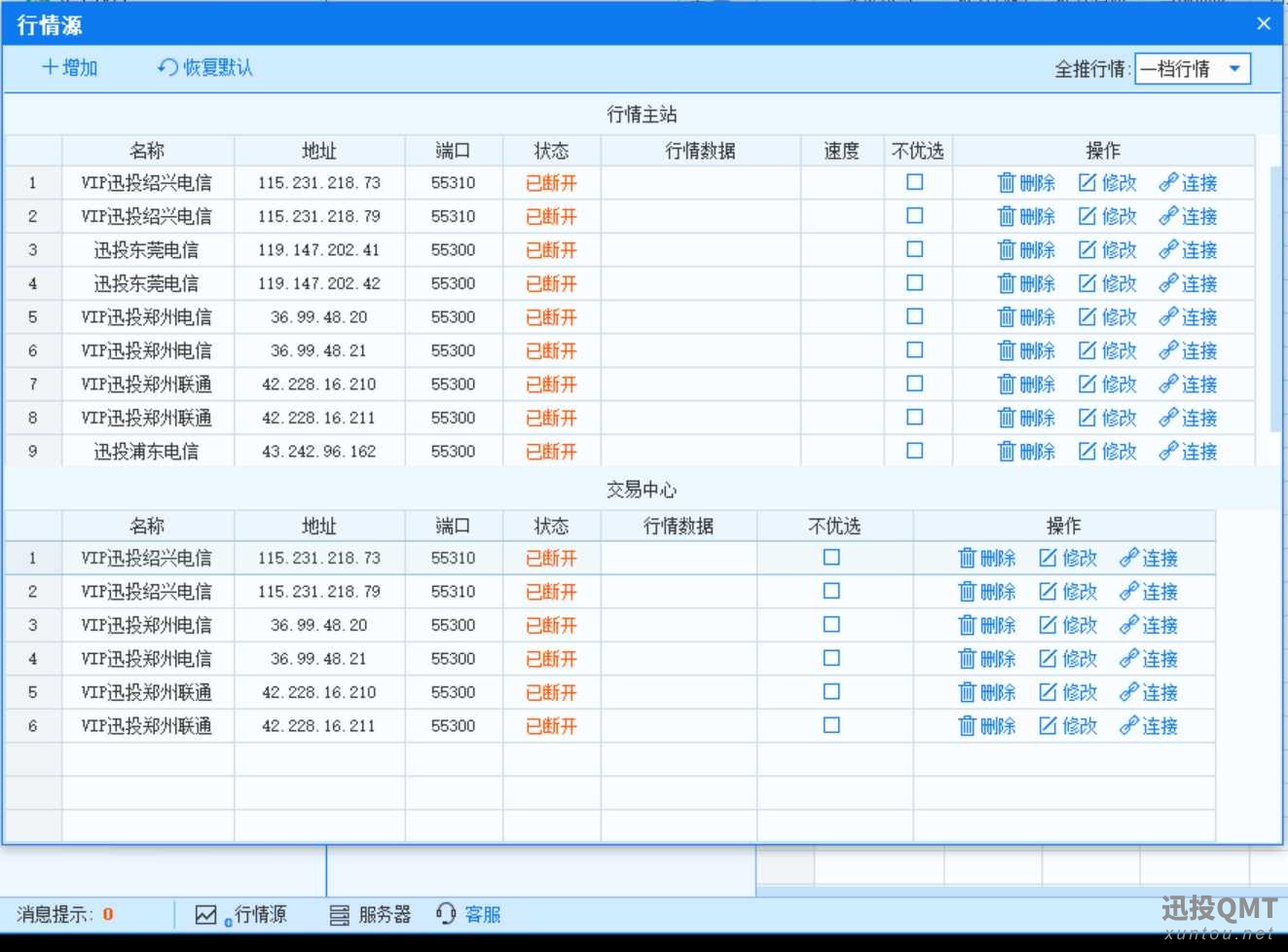Open the 全推行情 一档行情 dropdown
The image size is (1288, 952).
click(1193, 69)
